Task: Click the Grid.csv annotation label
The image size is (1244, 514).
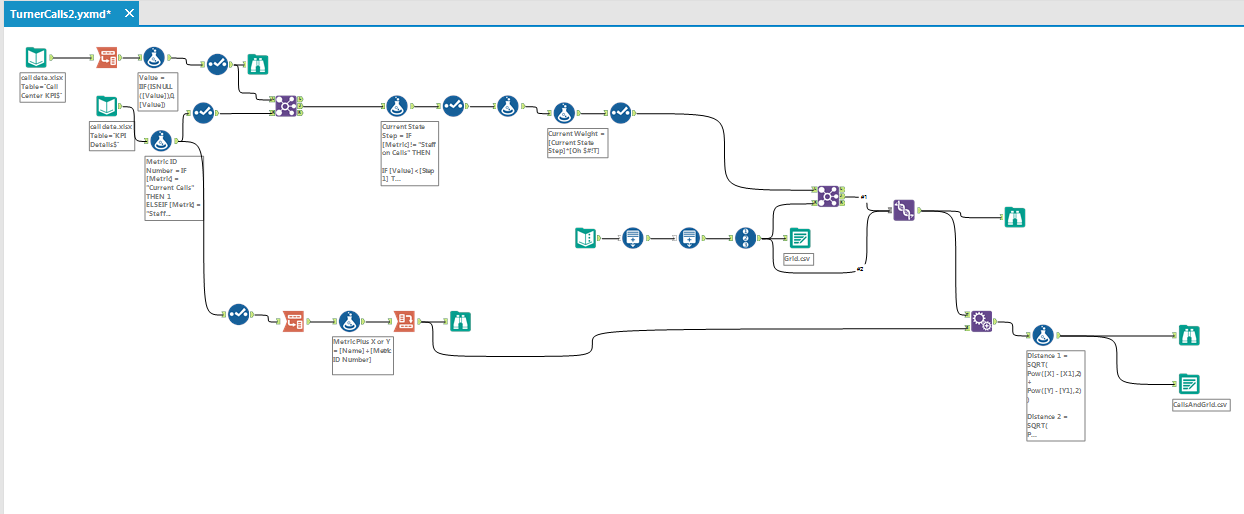Action: (x=798, y=258)
